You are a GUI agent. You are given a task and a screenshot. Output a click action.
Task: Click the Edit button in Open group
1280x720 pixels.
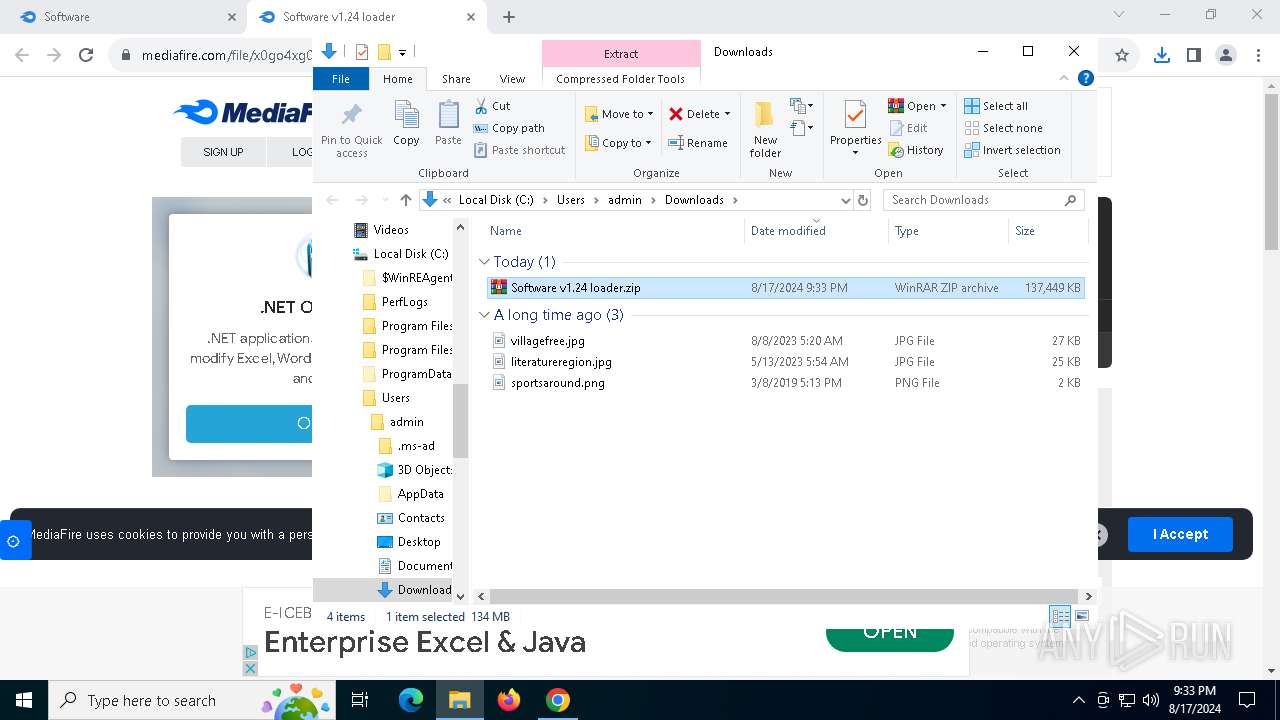pos(907,128)
